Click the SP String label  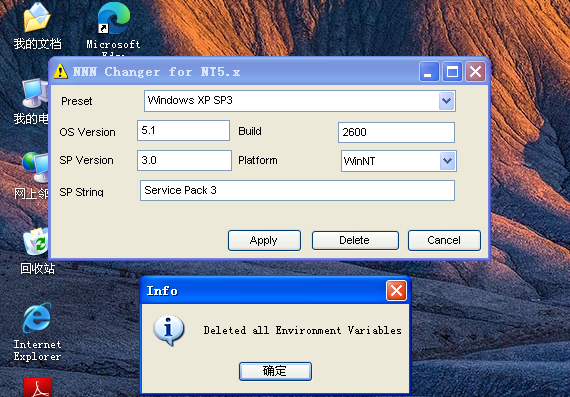(x=81, y=192)
